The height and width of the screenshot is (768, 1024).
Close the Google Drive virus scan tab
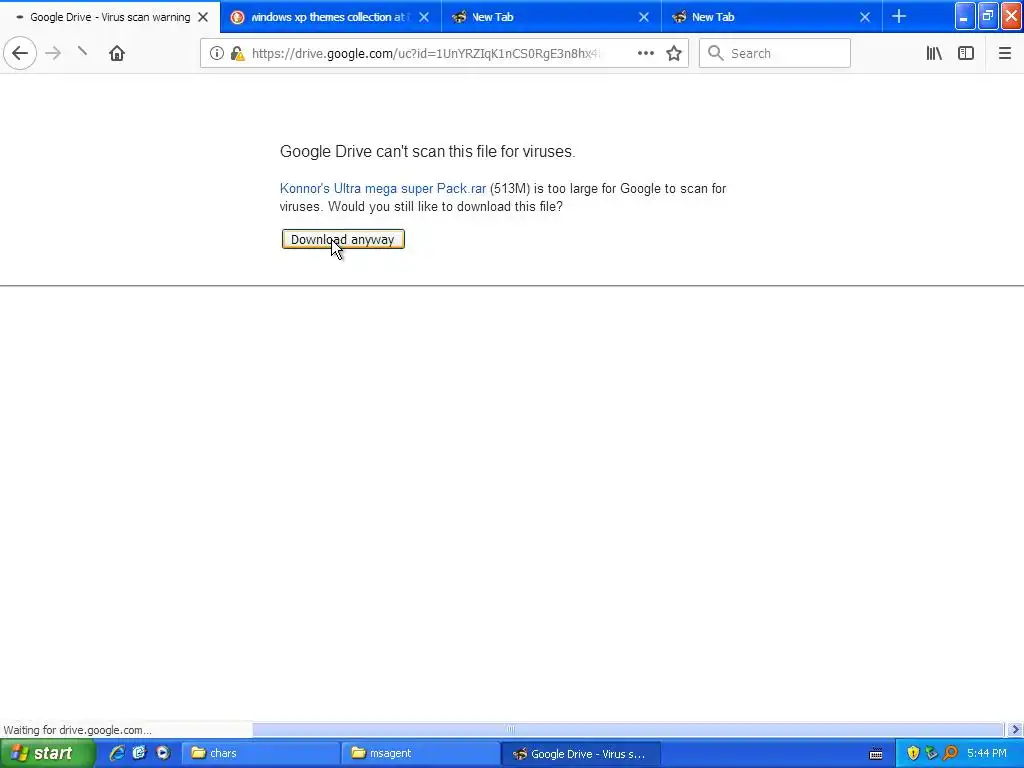[203, 17]
